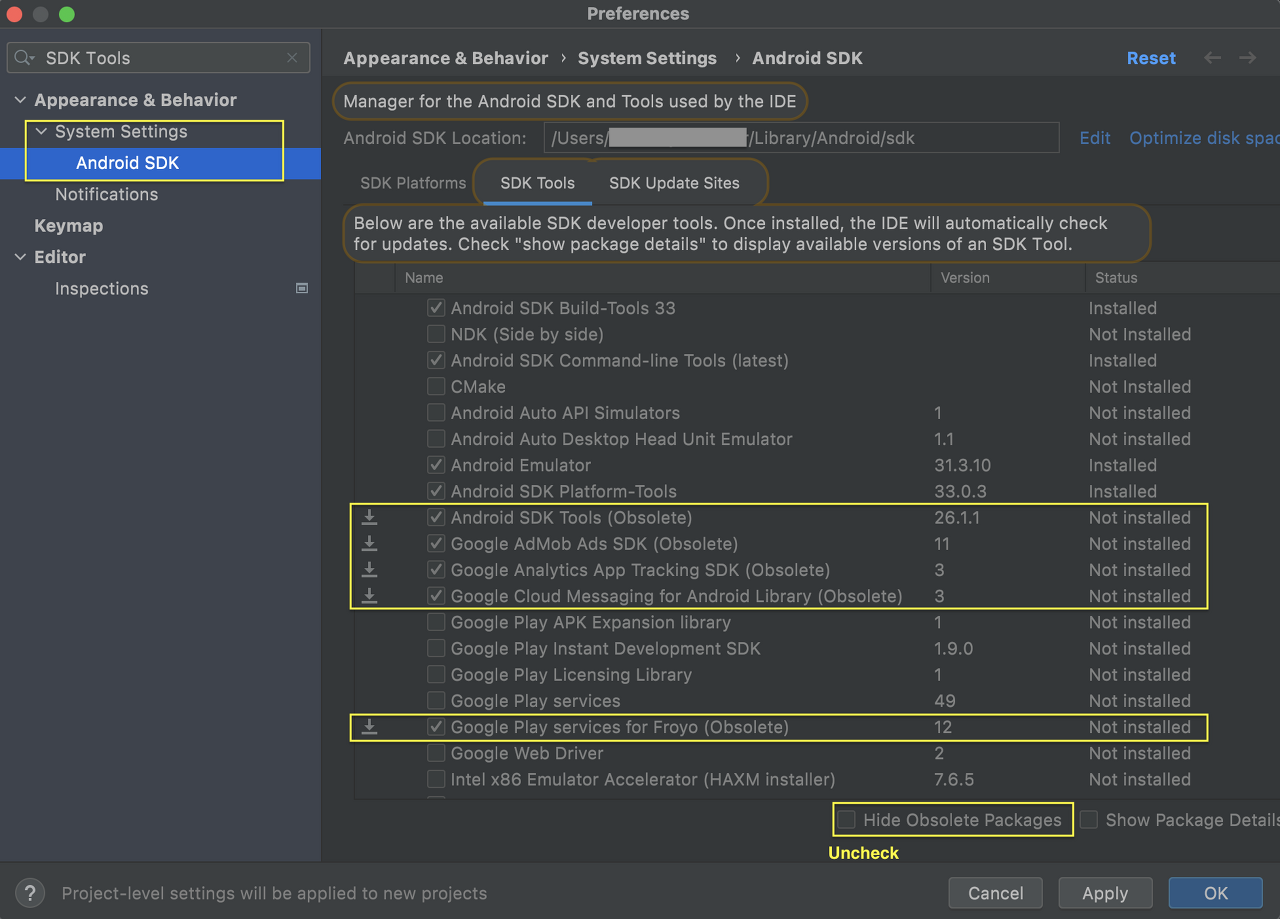Click download icon for Play services for Froyo
1280x919 pixels.
[369, 727]
